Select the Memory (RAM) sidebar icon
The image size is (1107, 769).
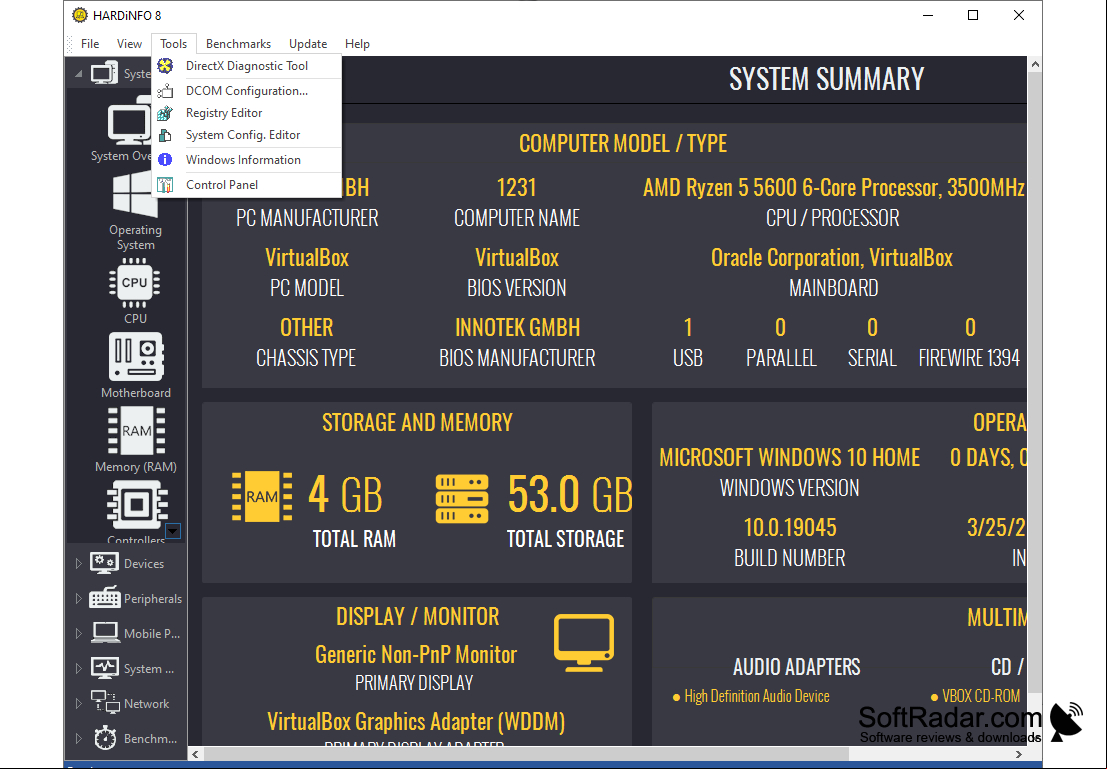[136, 431]
